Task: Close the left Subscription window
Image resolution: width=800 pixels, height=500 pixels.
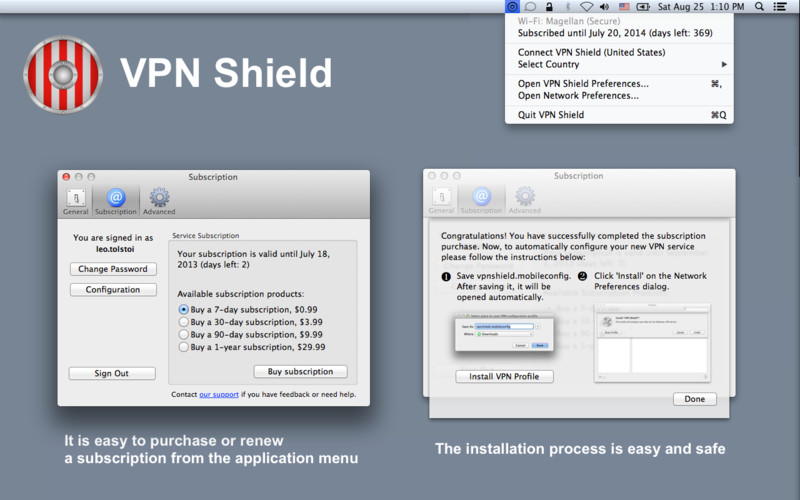Action: click(66, 177)
